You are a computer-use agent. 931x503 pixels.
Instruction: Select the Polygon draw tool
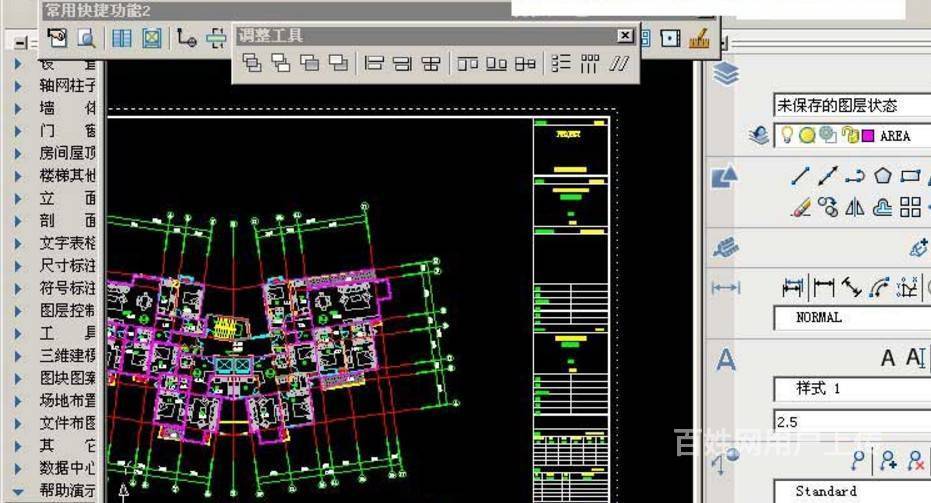882,176
